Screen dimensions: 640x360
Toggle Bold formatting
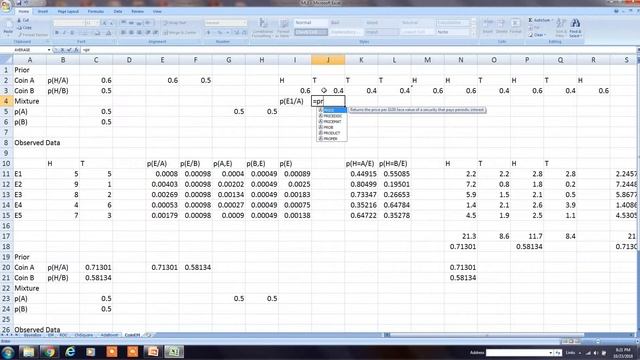tap(57, 33)
